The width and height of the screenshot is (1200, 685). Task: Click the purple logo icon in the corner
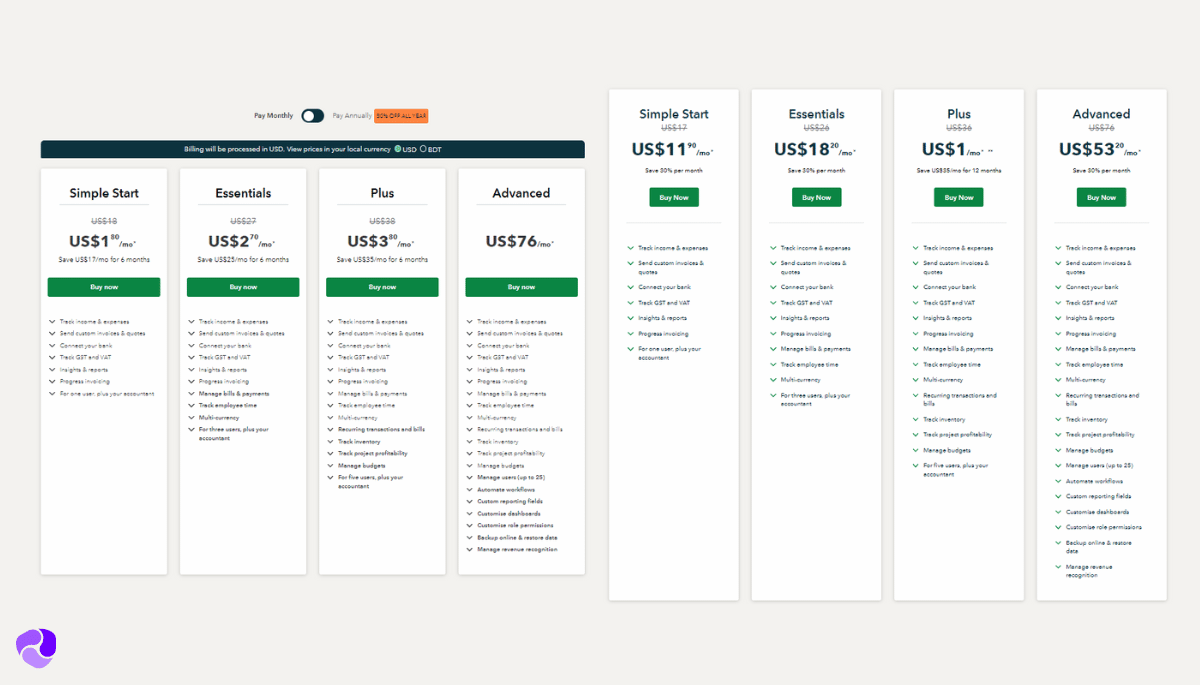click(x=36, y=647)
